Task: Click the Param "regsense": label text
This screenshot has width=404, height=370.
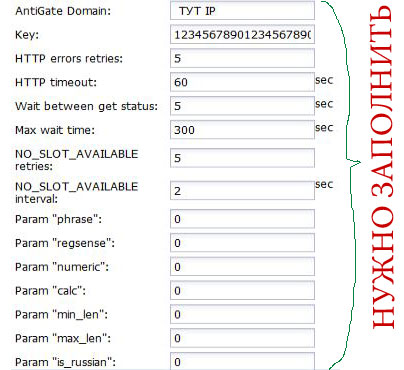Action: coord(65,243)
